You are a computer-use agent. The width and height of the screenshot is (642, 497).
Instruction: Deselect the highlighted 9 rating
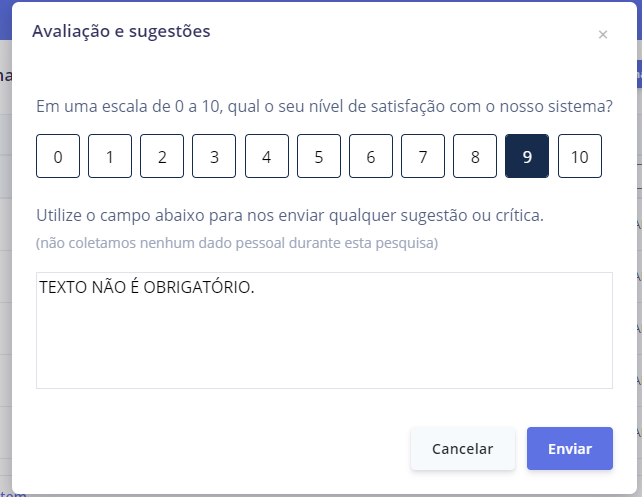(x=527, y=156)
